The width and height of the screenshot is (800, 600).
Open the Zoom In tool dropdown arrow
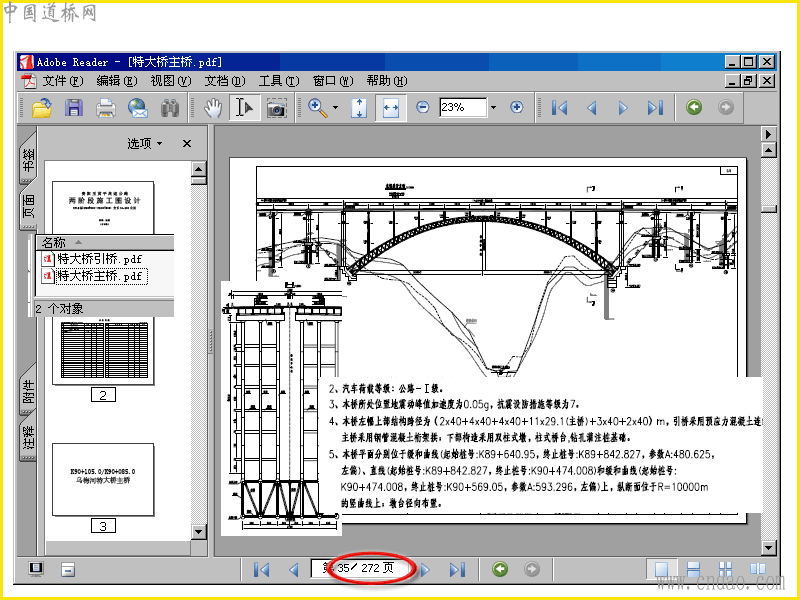pos(335,107)
